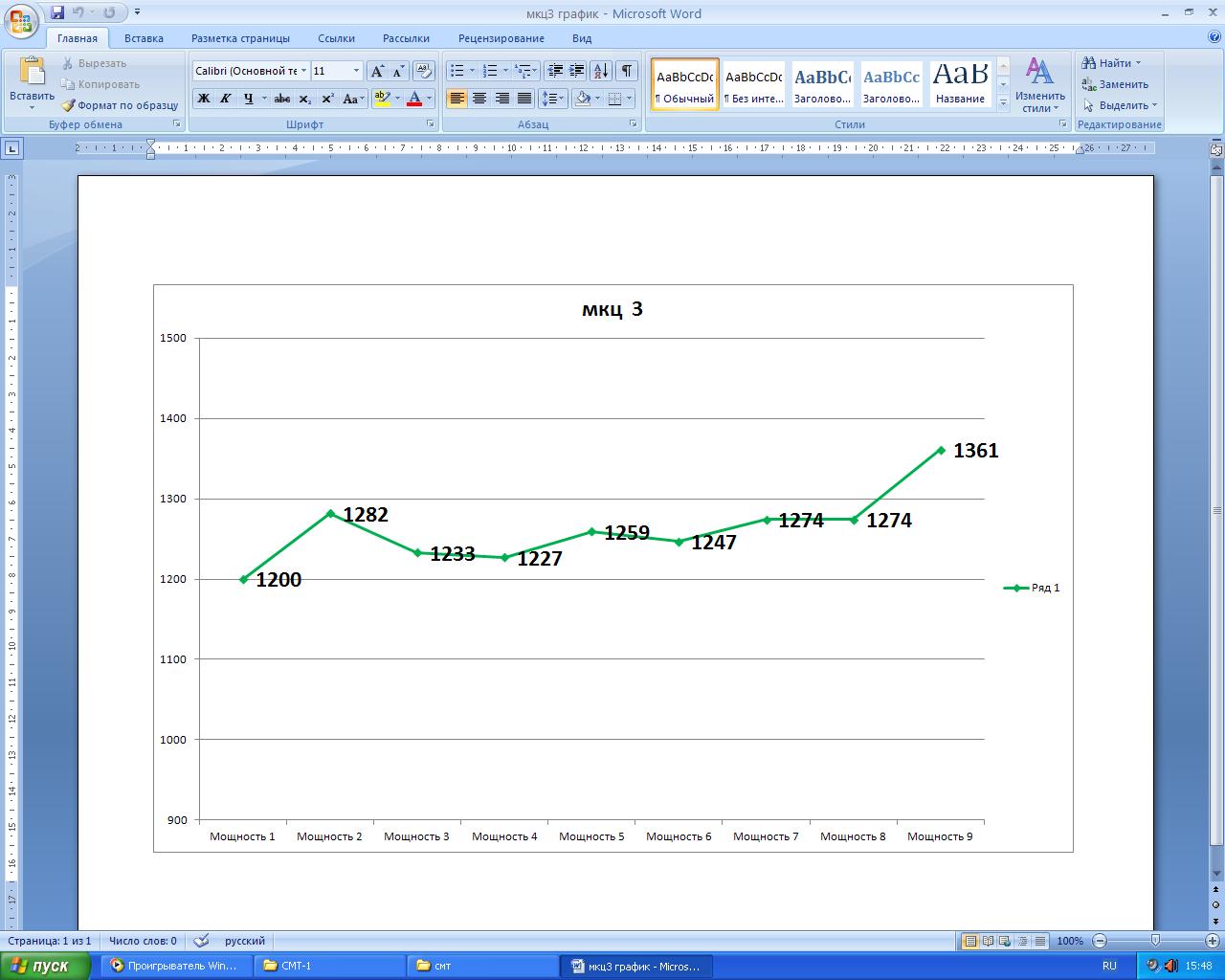The image size is (1225, 980).
Task: Click the Save icon in Quick Access toolbar
Action: (x=57, y=13)
